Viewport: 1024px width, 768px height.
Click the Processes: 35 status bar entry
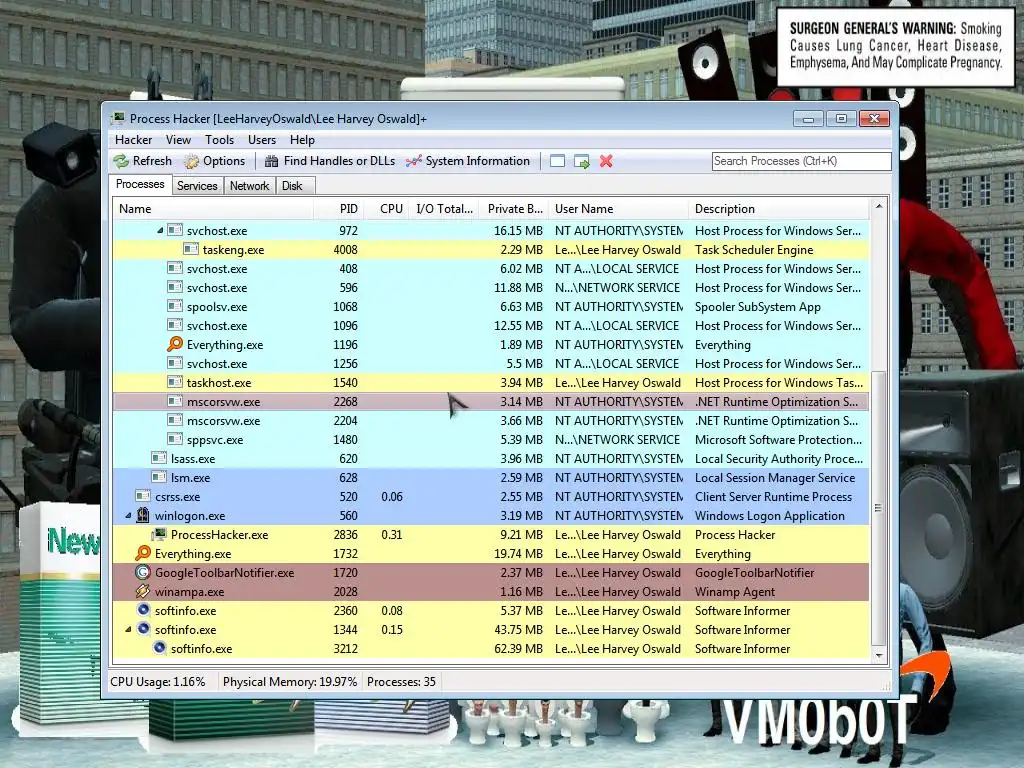click(x=401, y=681)
